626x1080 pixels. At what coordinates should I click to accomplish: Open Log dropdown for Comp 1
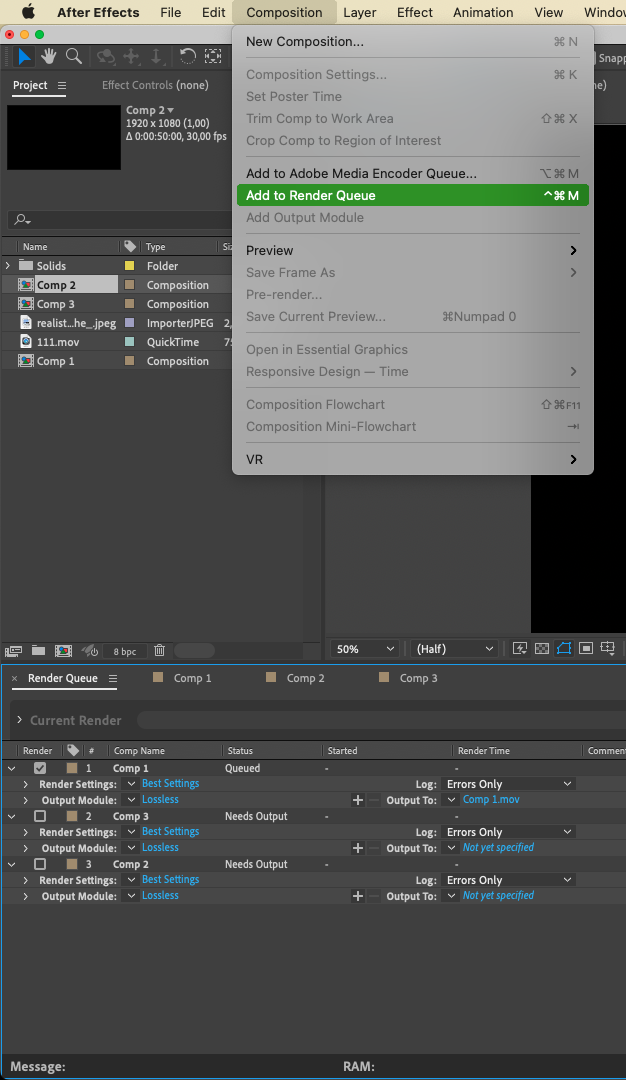tap(509, 784)
